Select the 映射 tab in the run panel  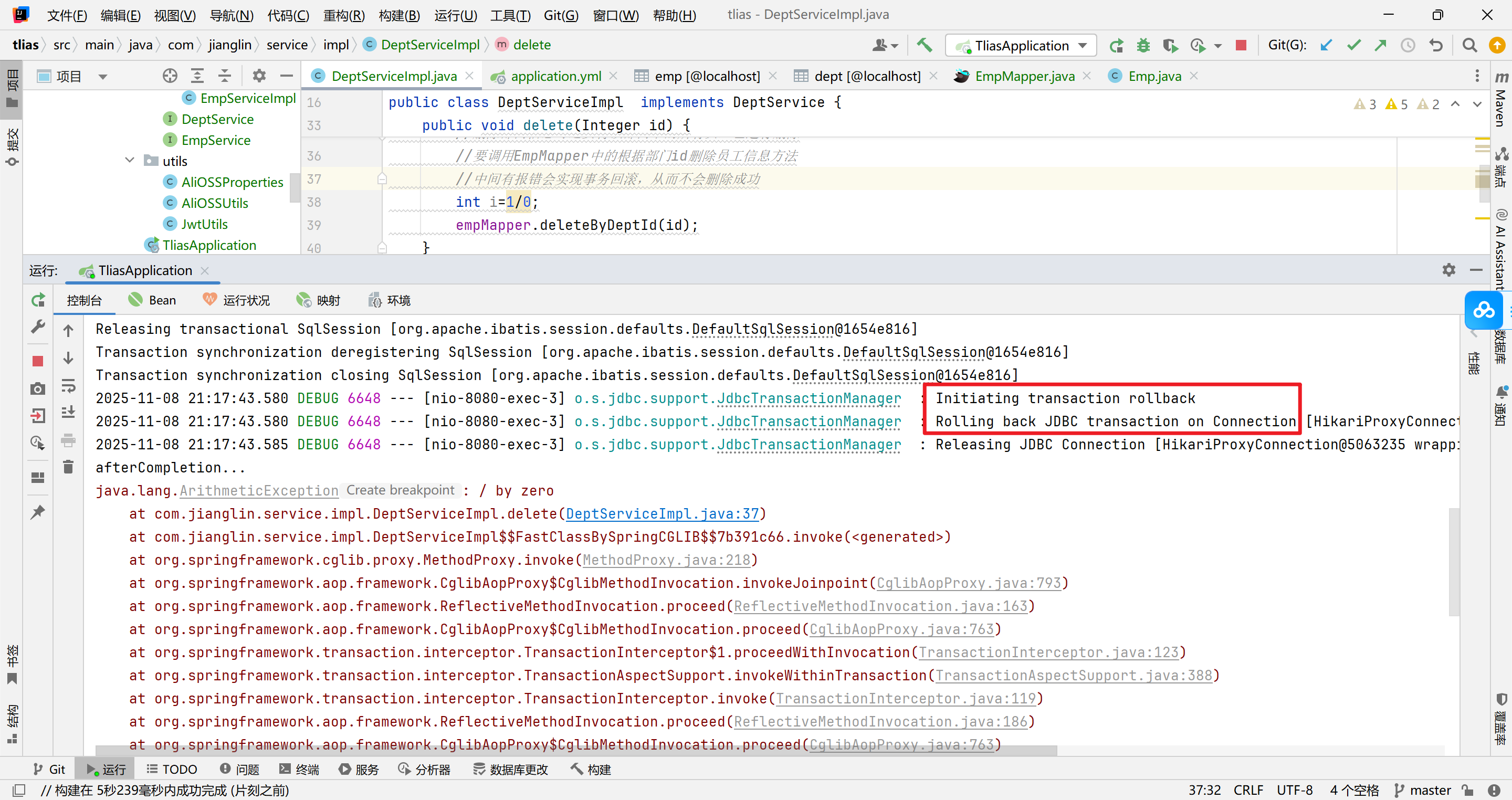pyautogui.click(x=319, y=300)
